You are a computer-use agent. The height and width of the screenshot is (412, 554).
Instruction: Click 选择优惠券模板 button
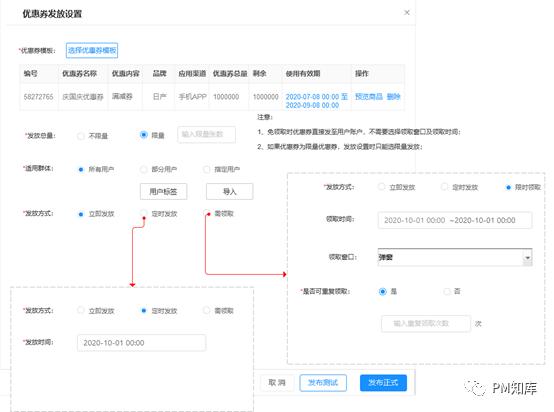pyautogui.click(x=92, y=50)
